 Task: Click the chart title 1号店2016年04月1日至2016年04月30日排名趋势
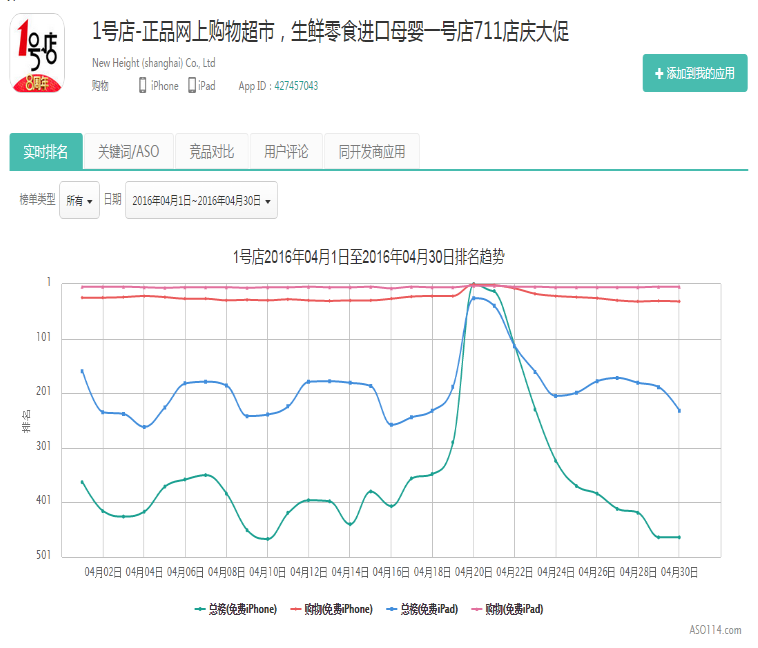[369, 257]
